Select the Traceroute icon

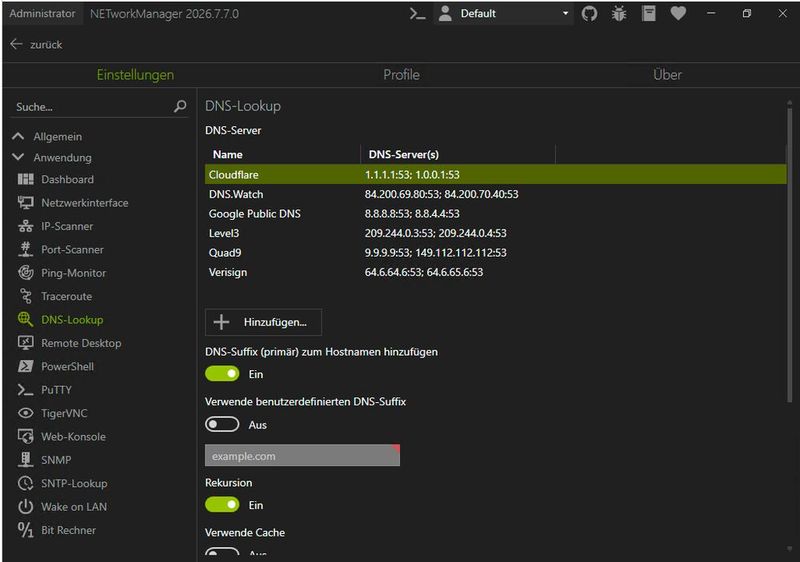click(26, 296)
